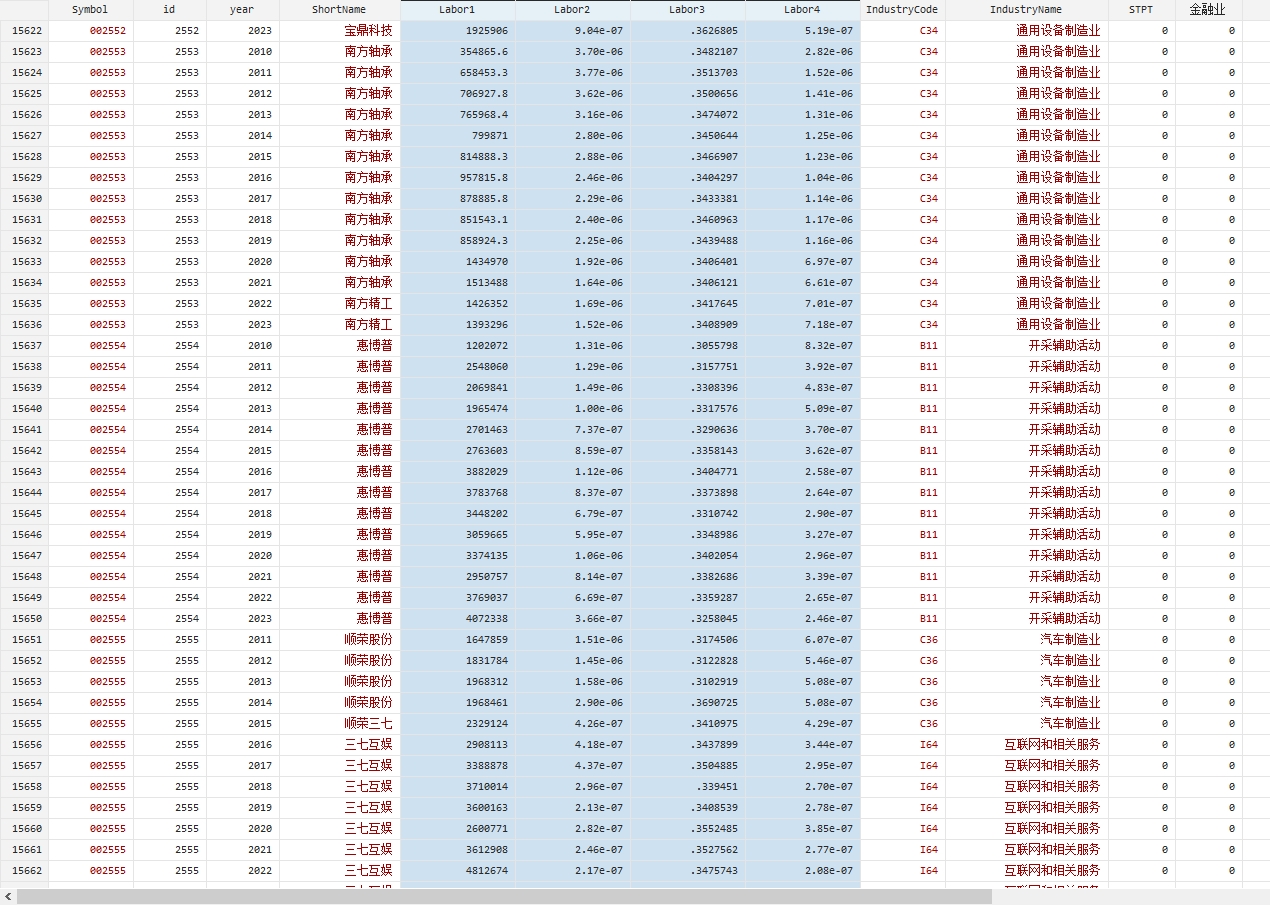Click the year column header
This screenshot has height=905, width=1270.
(x=242, y=9)
